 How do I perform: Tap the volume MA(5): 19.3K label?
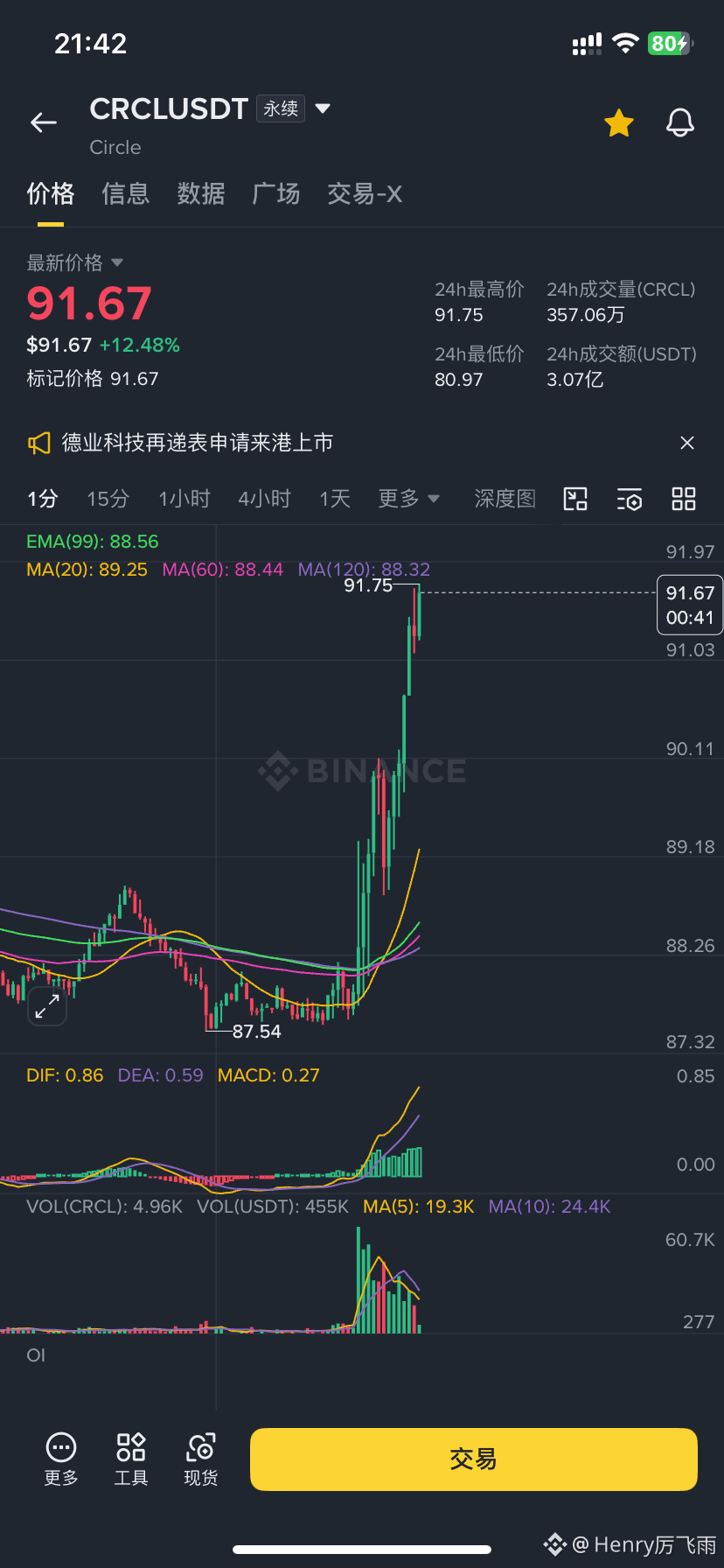[x=419, y=1207]
